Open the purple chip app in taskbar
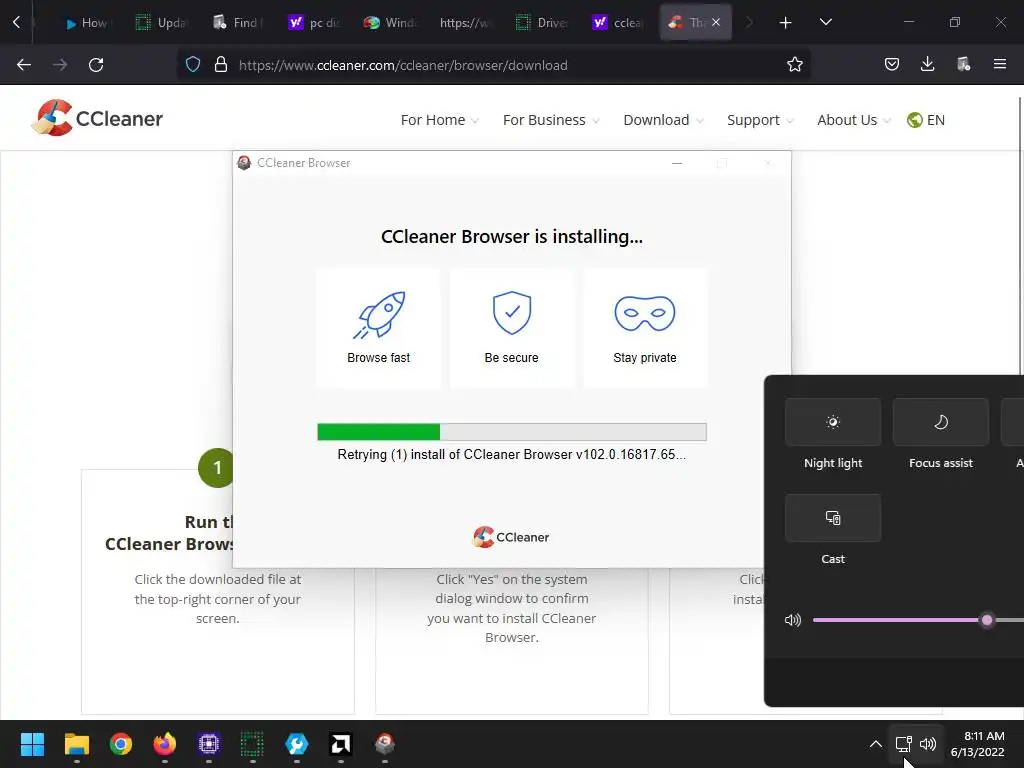The height and width of the screenshot is (768, 1024). 209,744
